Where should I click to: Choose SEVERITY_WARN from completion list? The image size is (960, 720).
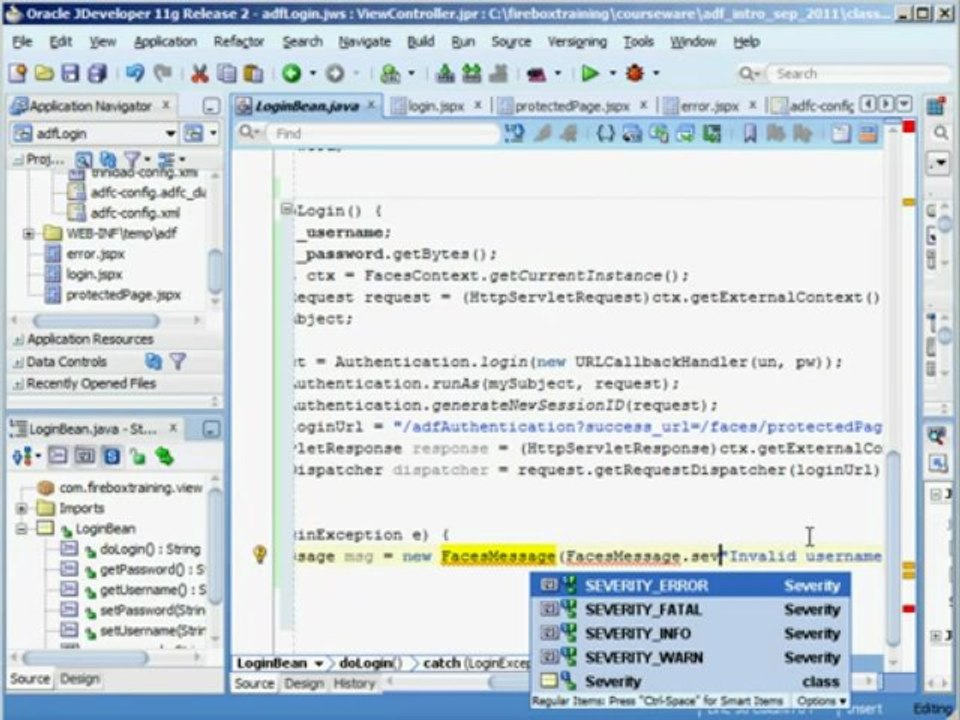[x=690, y=658]
